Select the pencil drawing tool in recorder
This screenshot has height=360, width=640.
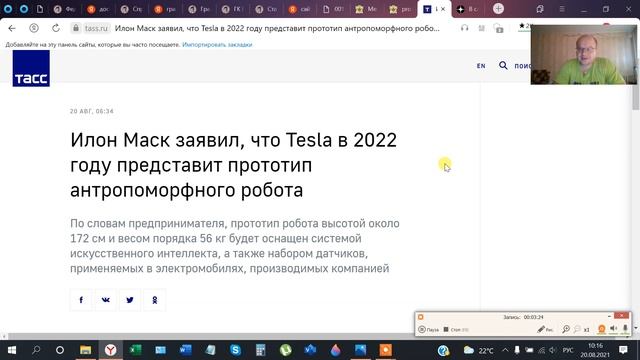click(545, 329)
